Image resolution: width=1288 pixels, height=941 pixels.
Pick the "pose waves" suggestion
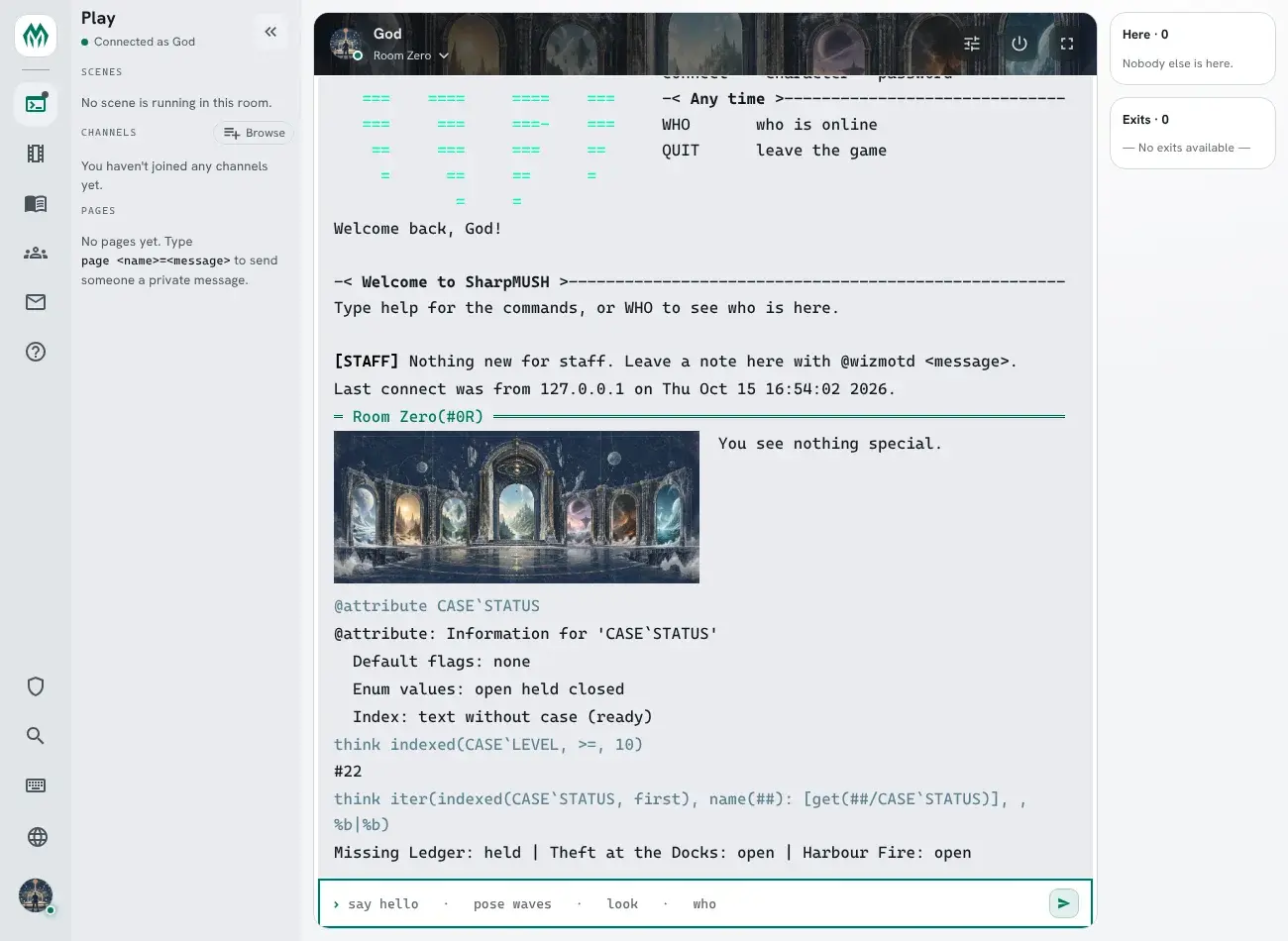(x=512, y=904)
